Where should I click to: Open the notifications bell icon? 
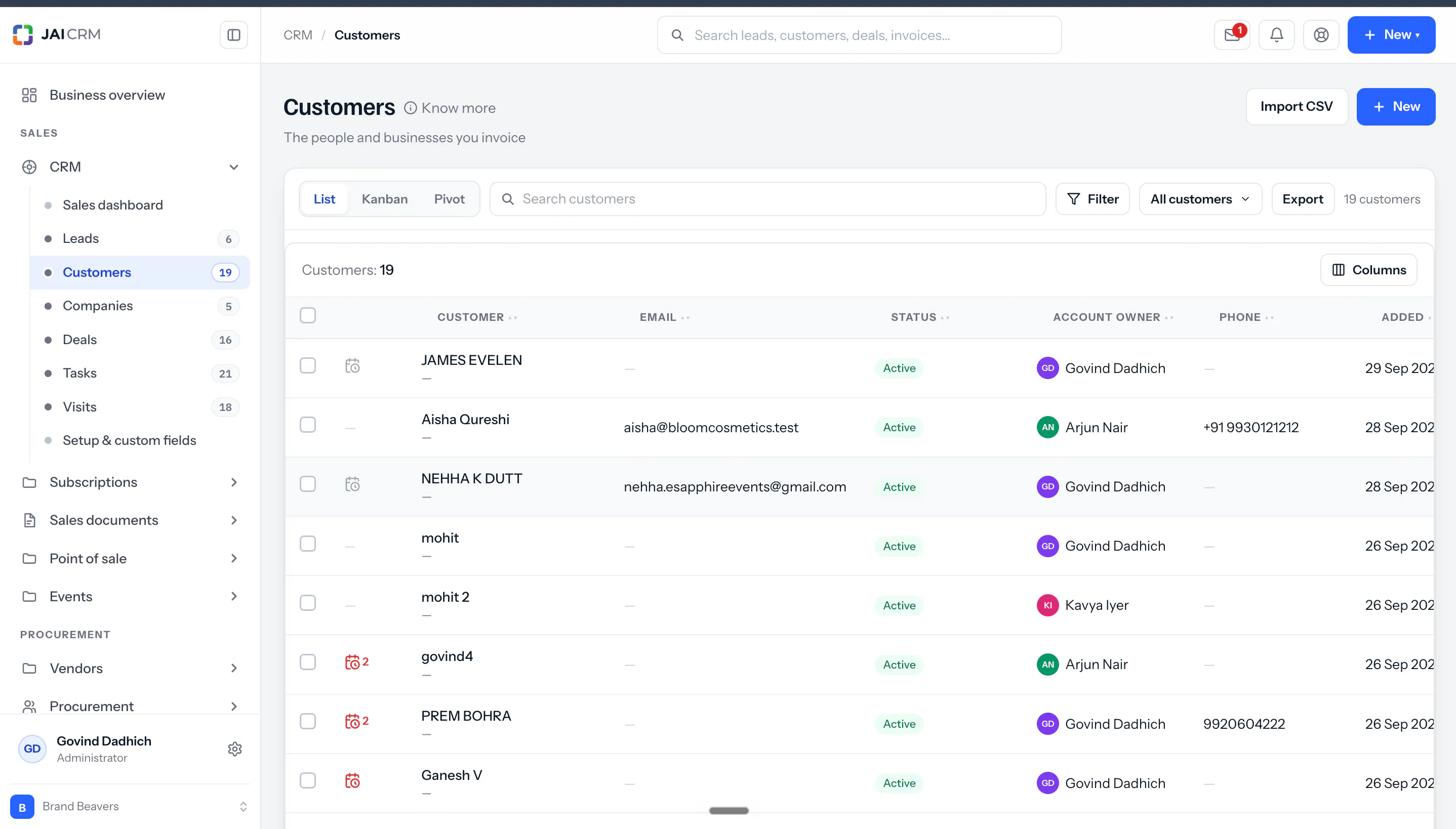(1277, 35)
